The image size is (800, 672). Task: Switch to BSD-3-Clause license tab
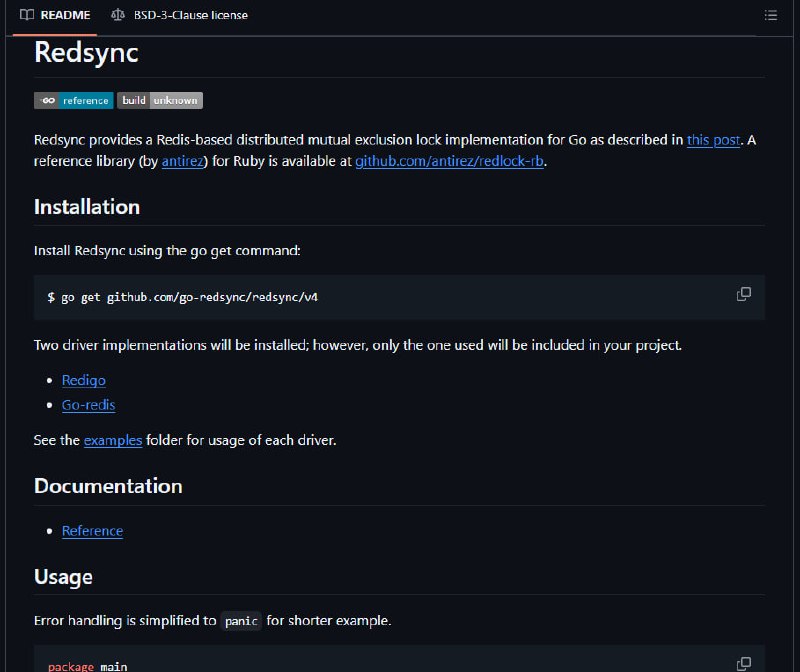(179, 15)
